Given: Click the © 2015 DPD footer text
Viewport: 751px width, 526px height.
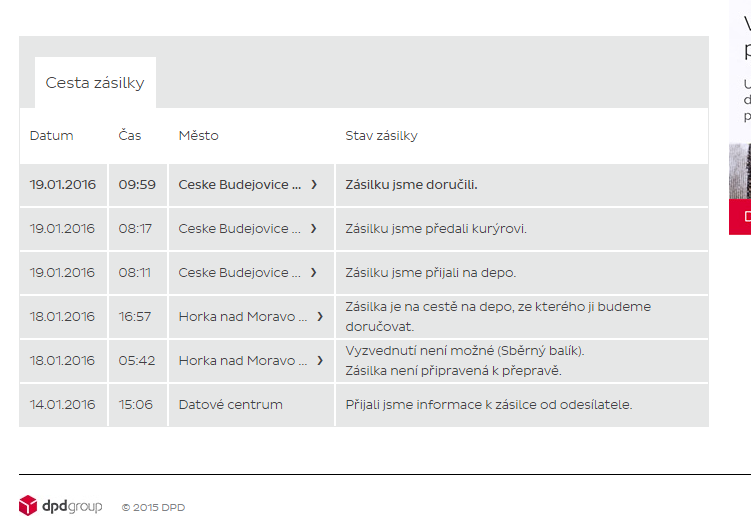Looking at the screenshot, I should click(x=153, y=508).
